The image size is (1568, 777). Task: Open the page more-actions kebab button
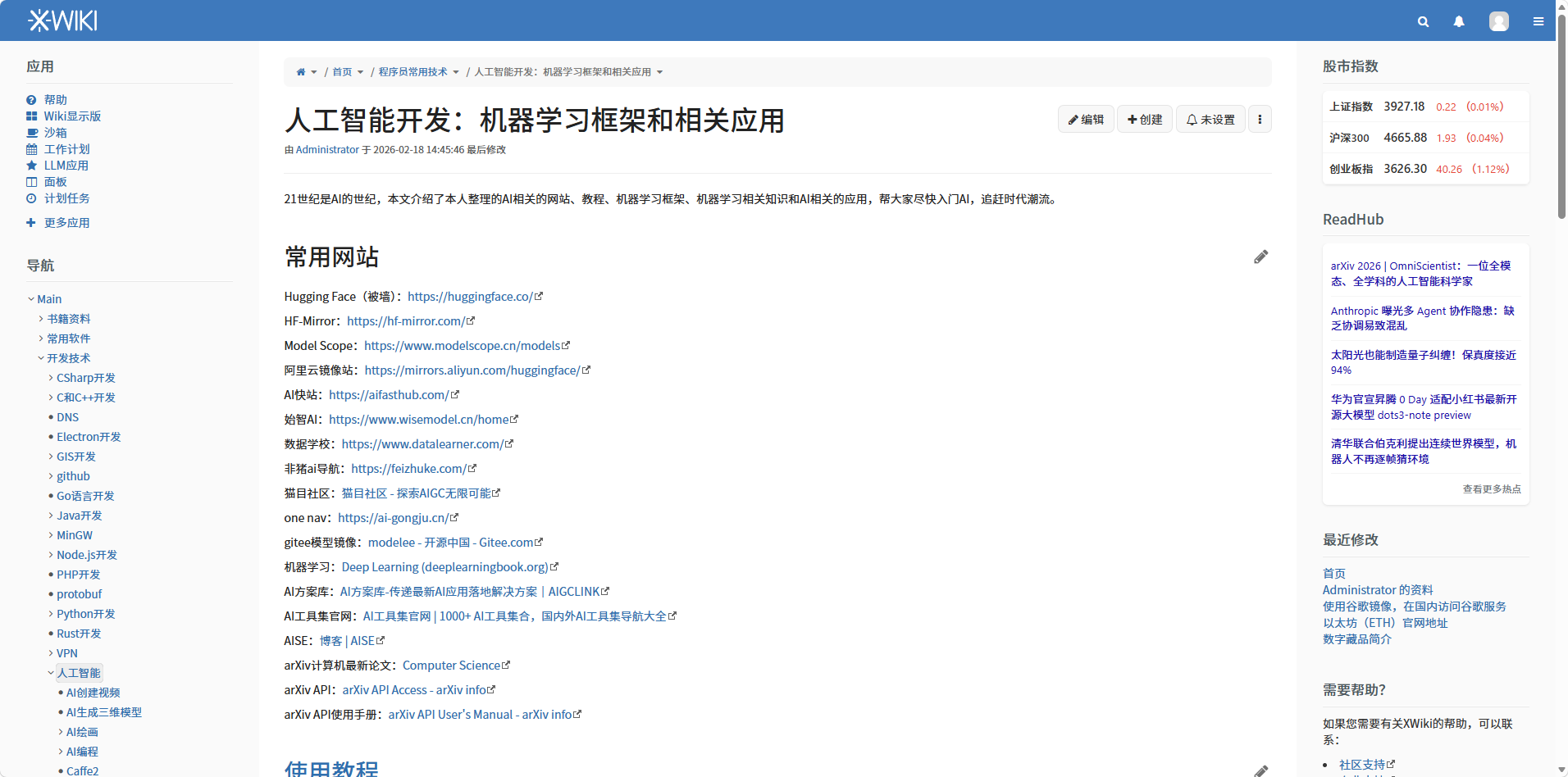click(1260, 120)
